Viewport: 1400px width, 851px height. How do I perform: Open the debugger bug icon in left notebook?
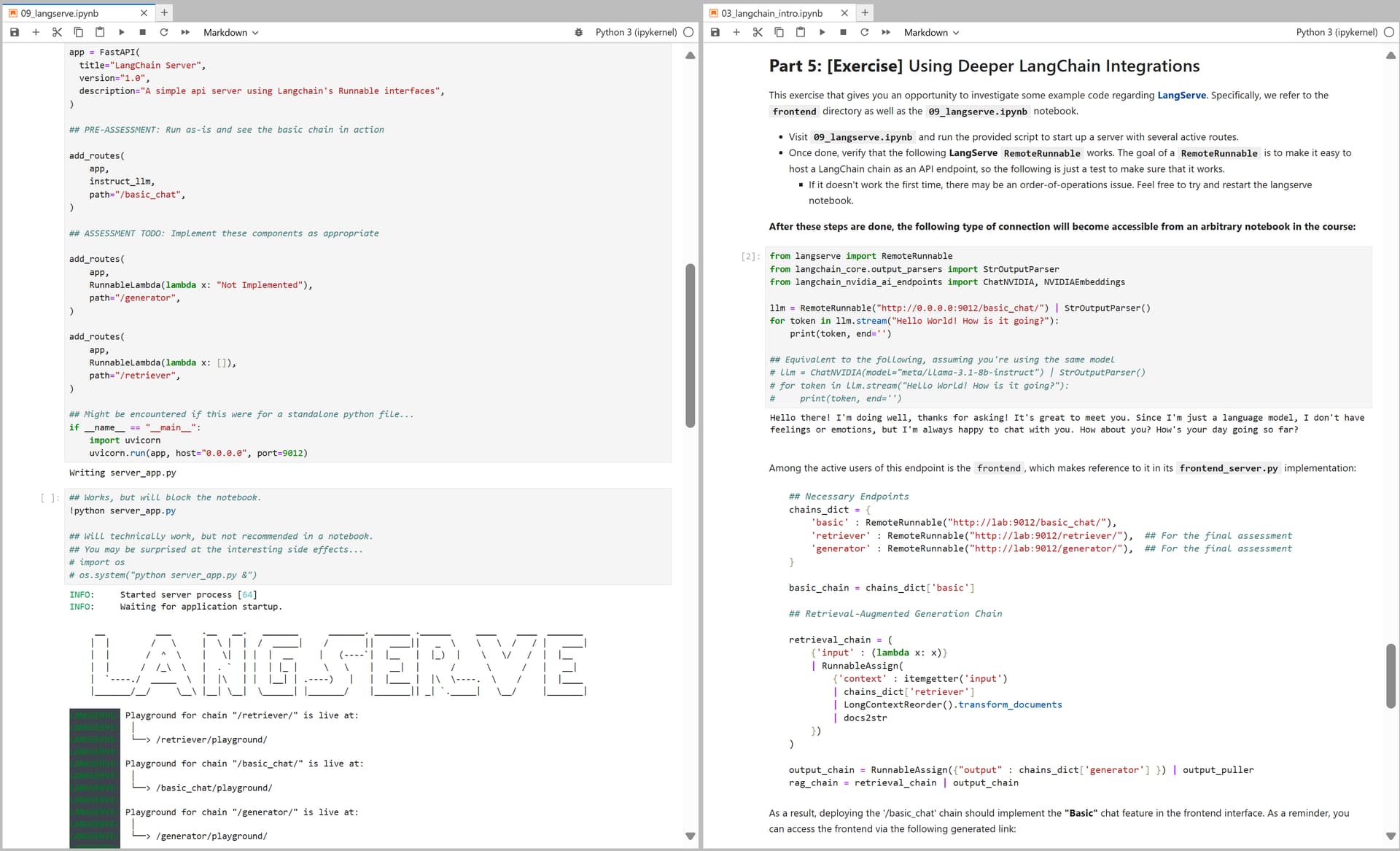(578, 32)
